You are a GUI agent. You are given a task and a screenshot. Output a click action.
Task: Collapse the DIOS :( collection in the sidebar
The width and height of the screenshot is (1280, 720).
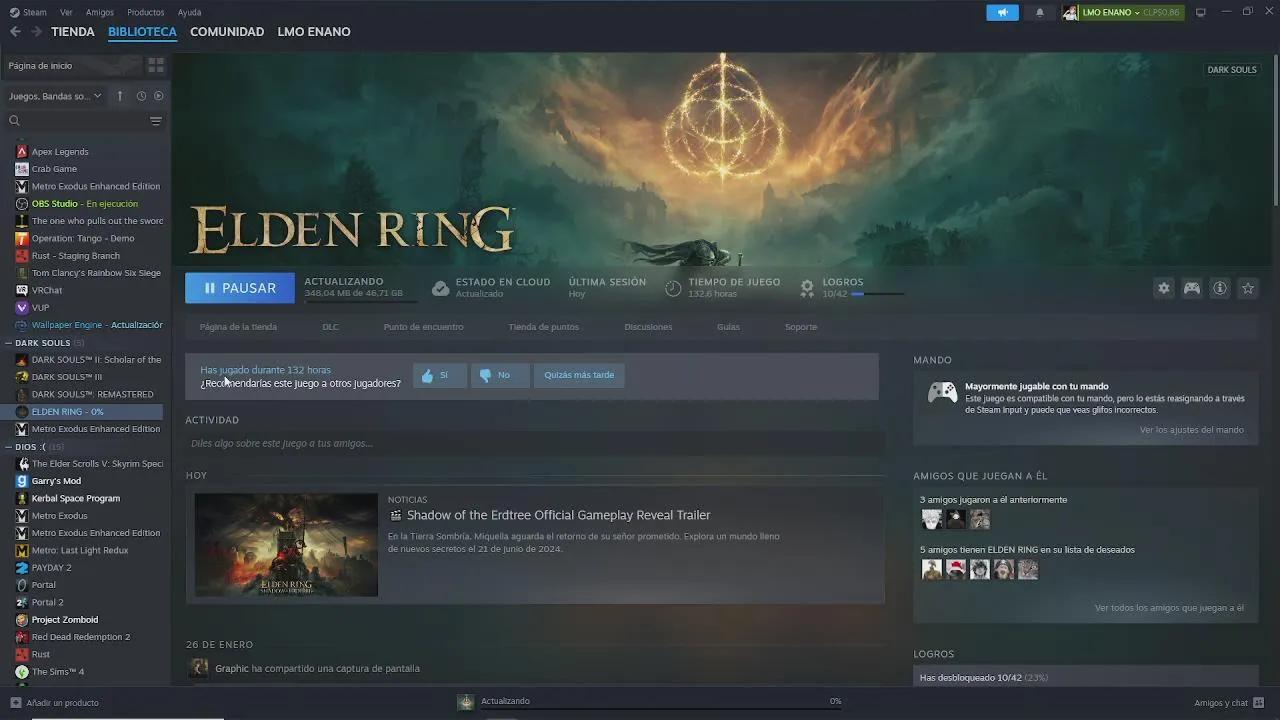8,447
